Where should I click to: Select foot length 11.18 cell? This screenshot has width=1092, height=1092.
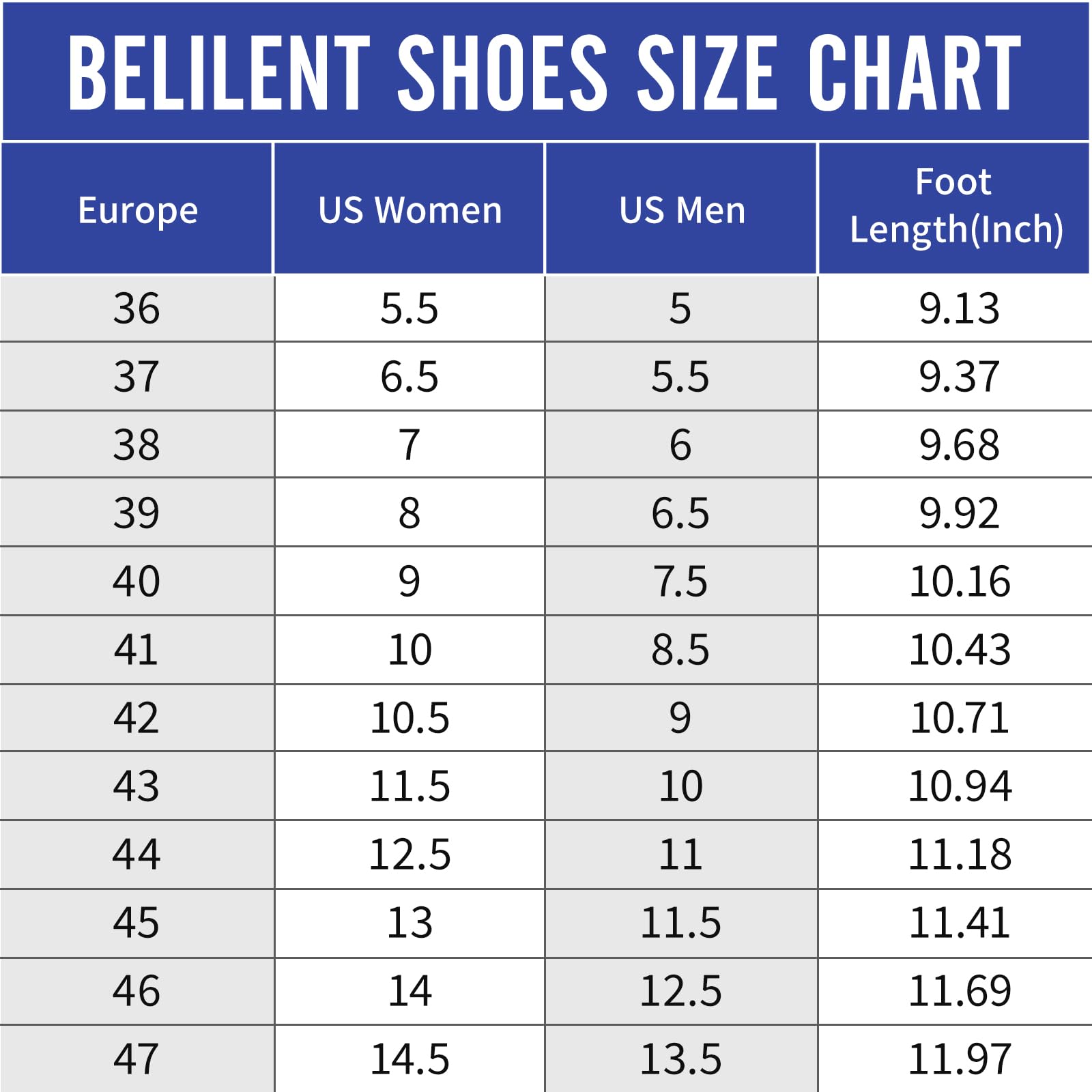point(959,854)
